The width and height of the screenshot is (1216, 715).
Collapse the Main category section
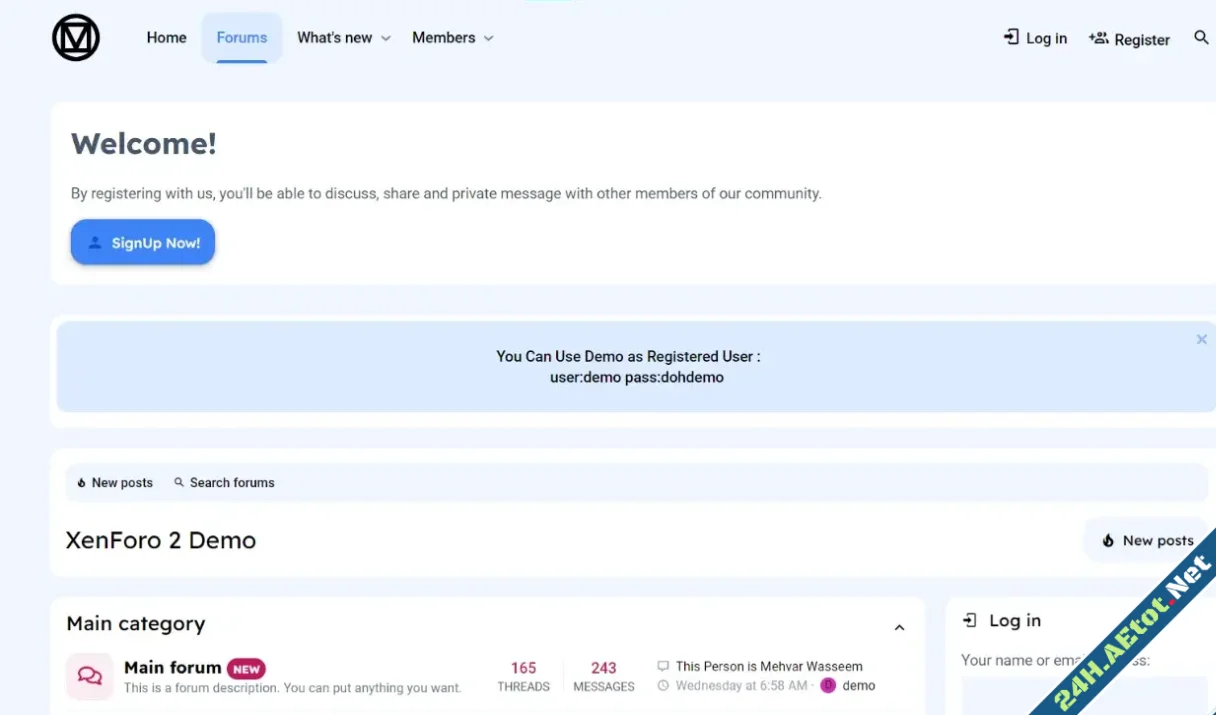pos(898,627)
